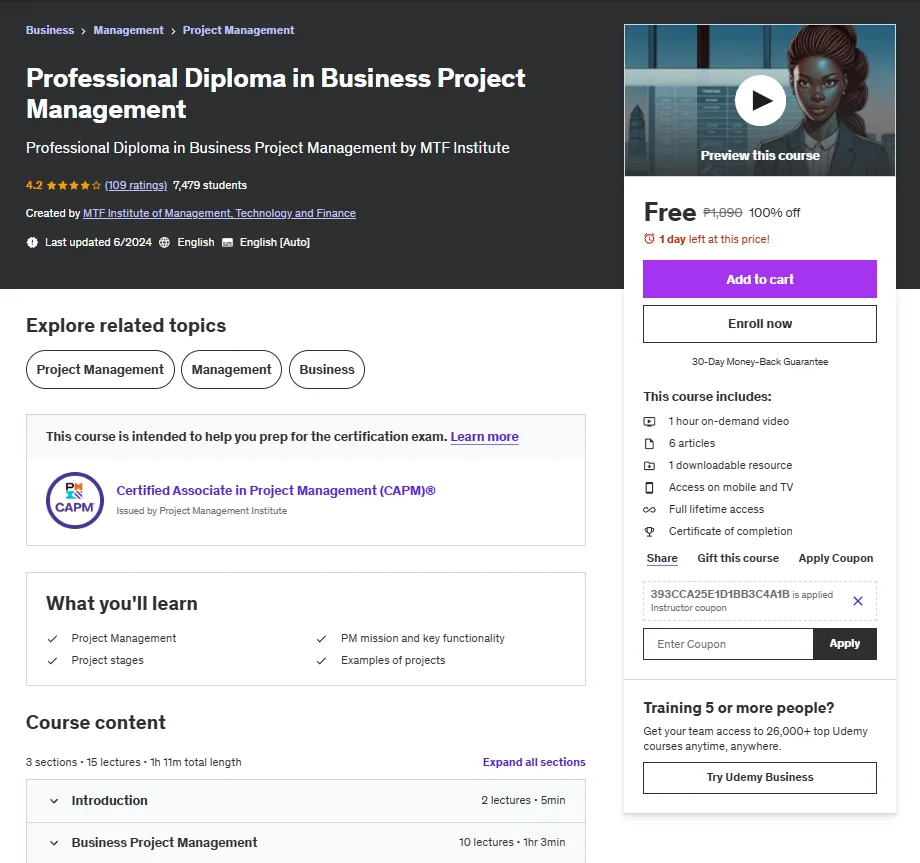Go to Business breadcrumb
The height and width of the screenshot is (863, 920).
50,30
